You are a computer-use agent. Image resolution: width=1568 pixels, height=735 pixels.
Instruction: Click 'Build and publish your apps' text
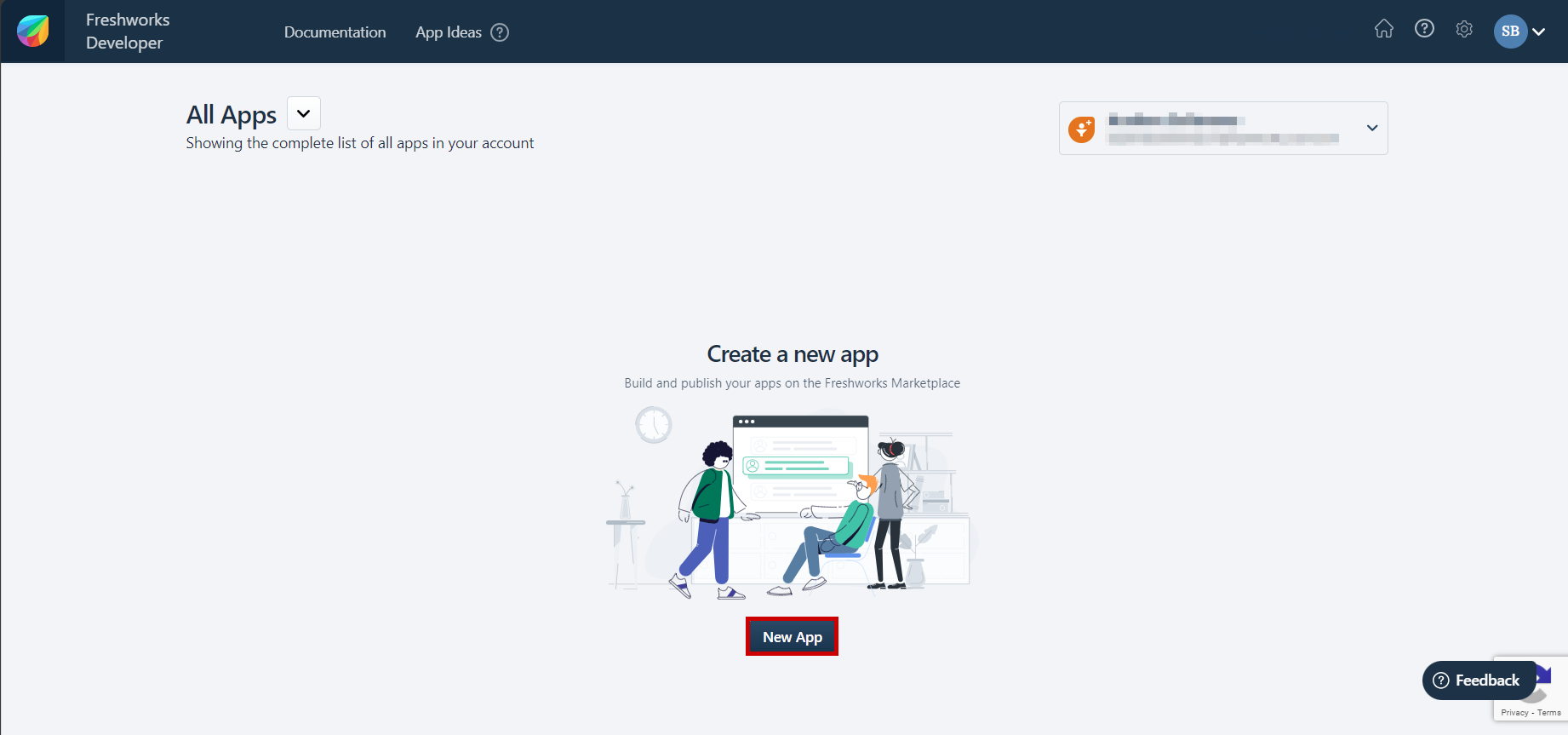coord(793,383)
